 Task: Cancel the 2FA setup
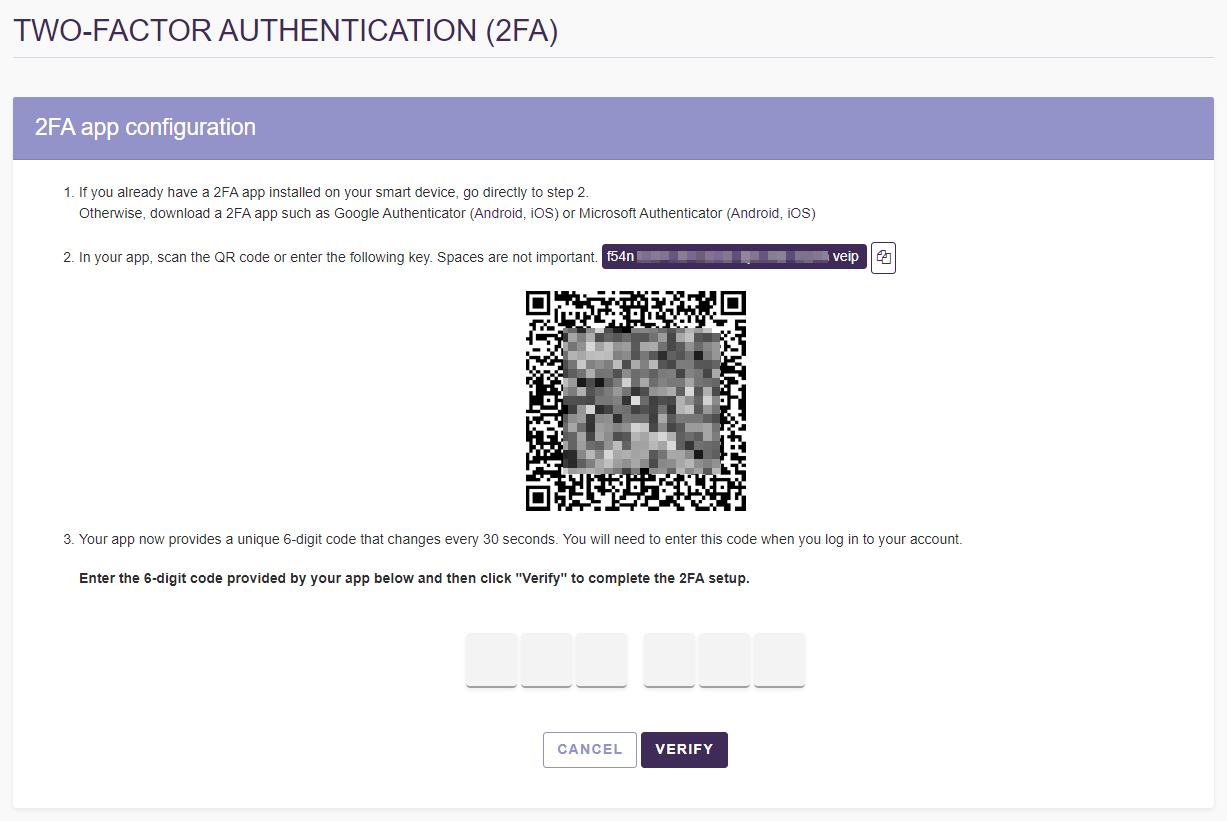pyautogui.click(x=590, y=750)
